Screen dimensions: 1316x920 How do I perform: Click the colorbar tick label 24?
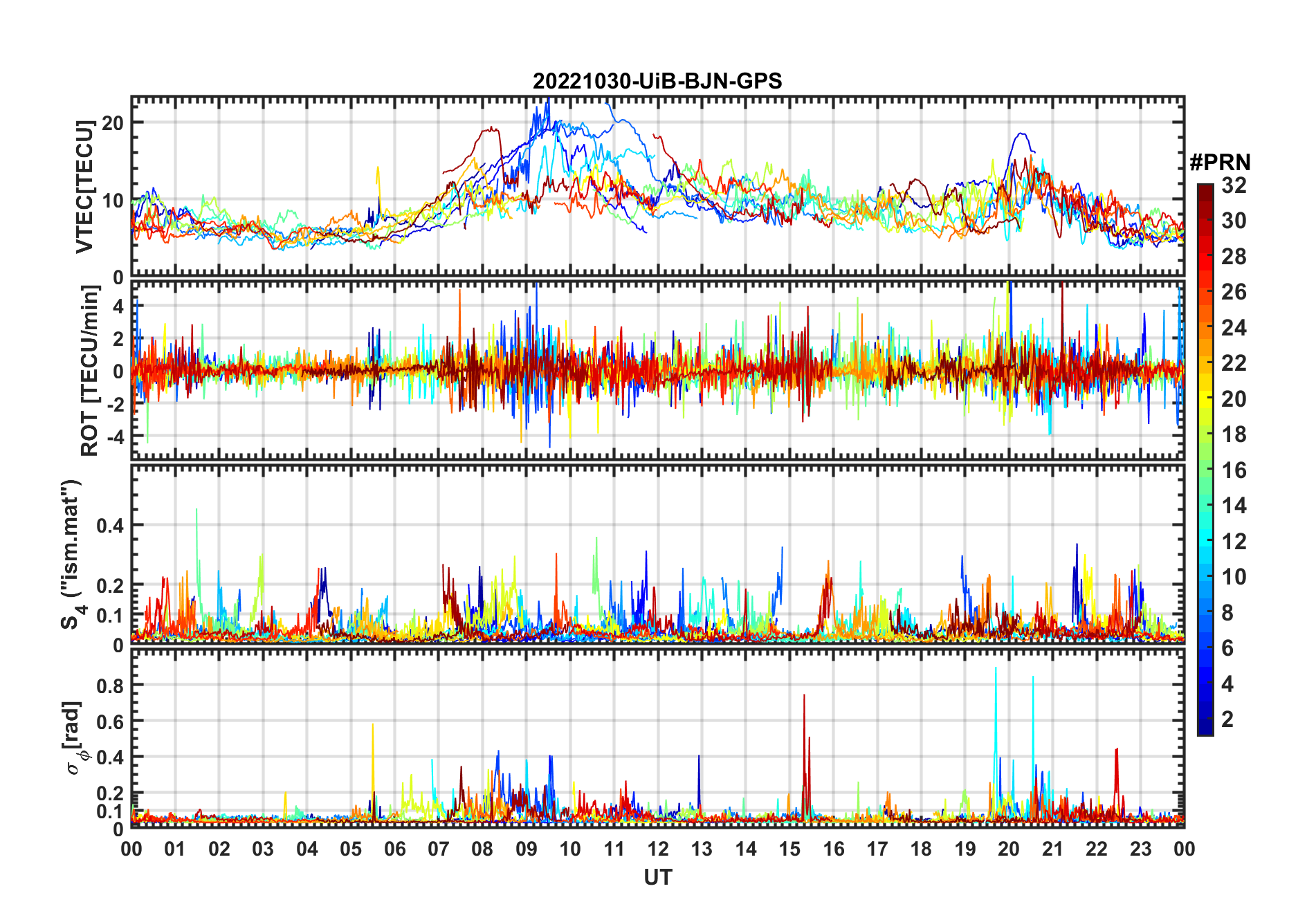point(1234,328)
